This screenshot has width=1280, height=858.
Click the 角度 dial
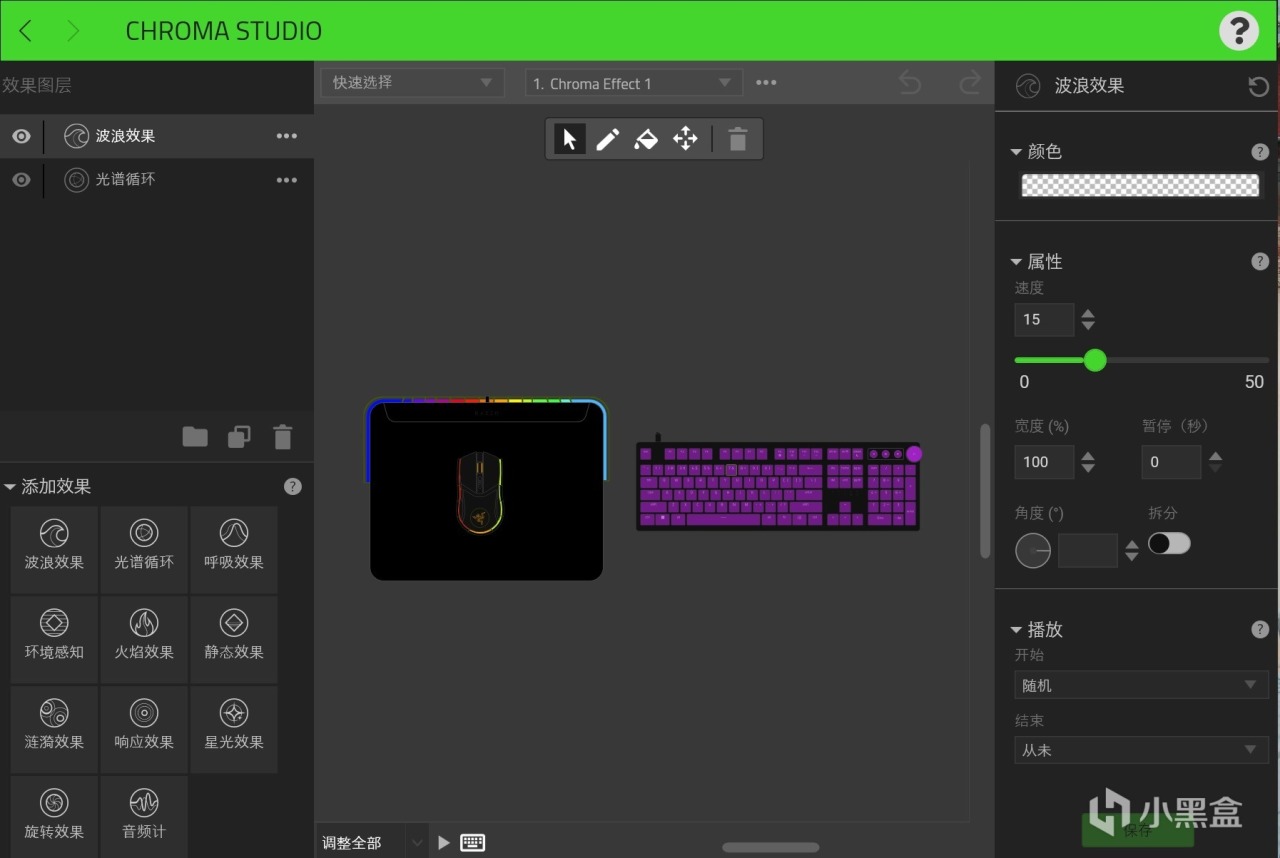point(1033,551)
